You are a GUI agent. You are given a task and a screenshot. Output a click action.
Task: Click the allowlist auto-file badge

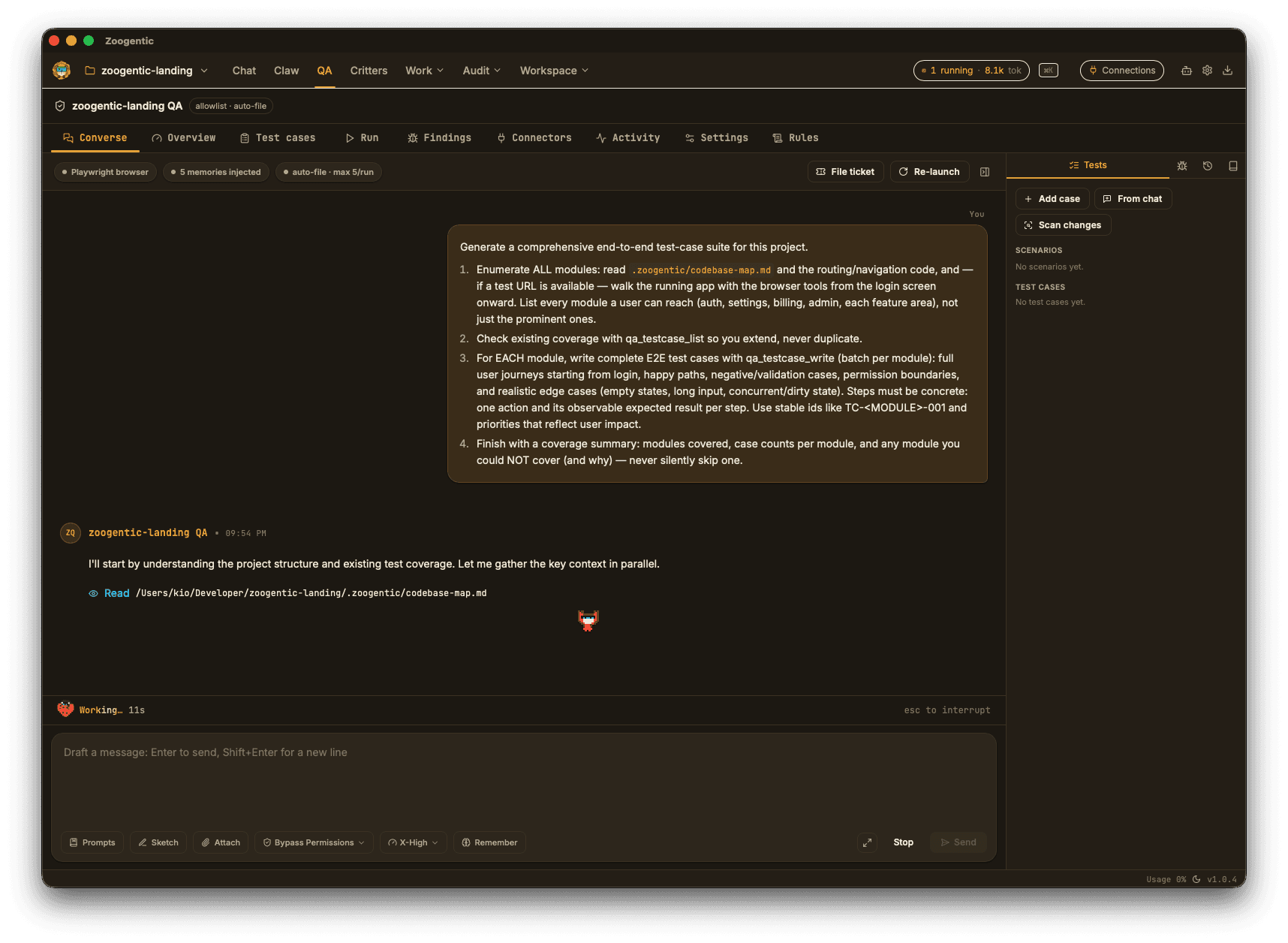pos(231,106)
